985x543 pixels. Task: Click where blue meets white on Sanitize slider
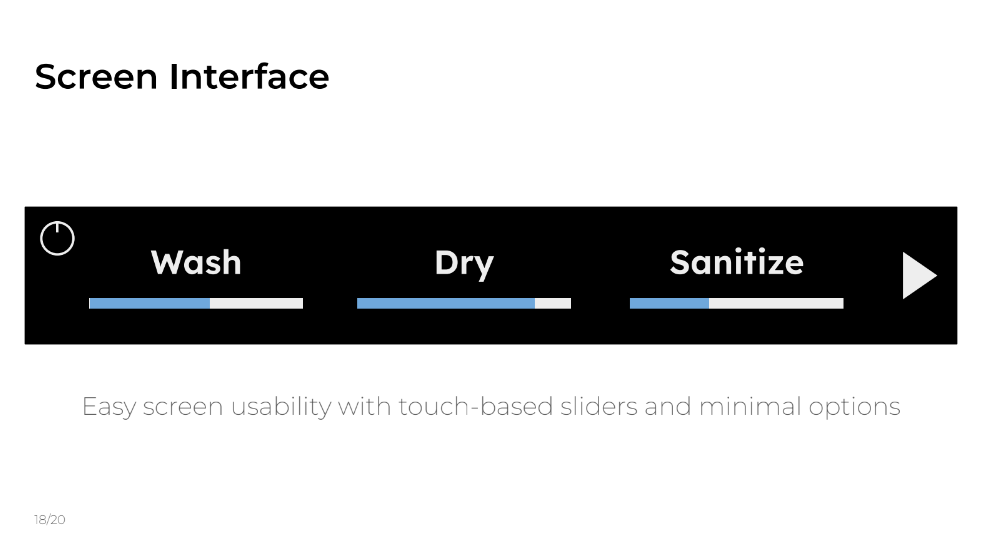pos(709,303)
